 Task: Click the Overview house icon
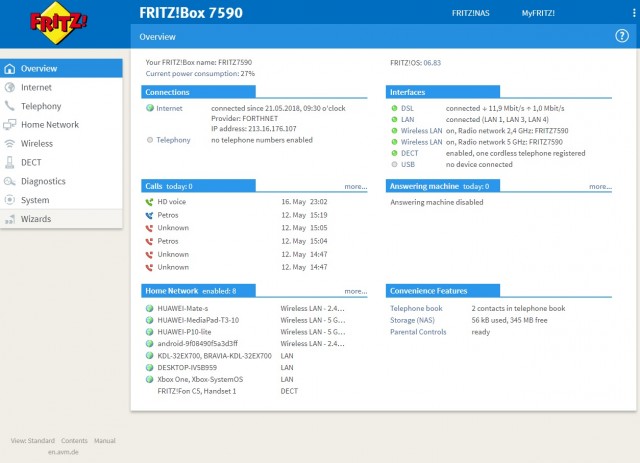(x=10, y=69)
